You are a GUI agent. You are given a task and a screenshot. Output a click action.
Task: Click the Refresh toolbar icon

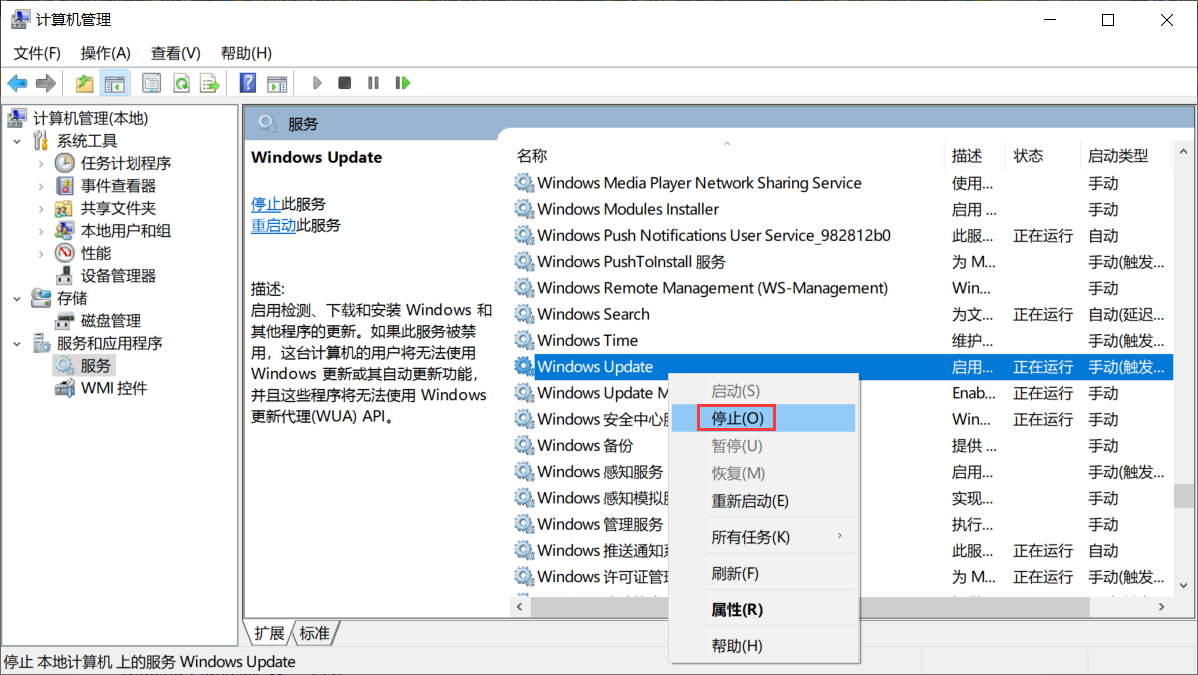pyautogui.click(x=181, y=83)
